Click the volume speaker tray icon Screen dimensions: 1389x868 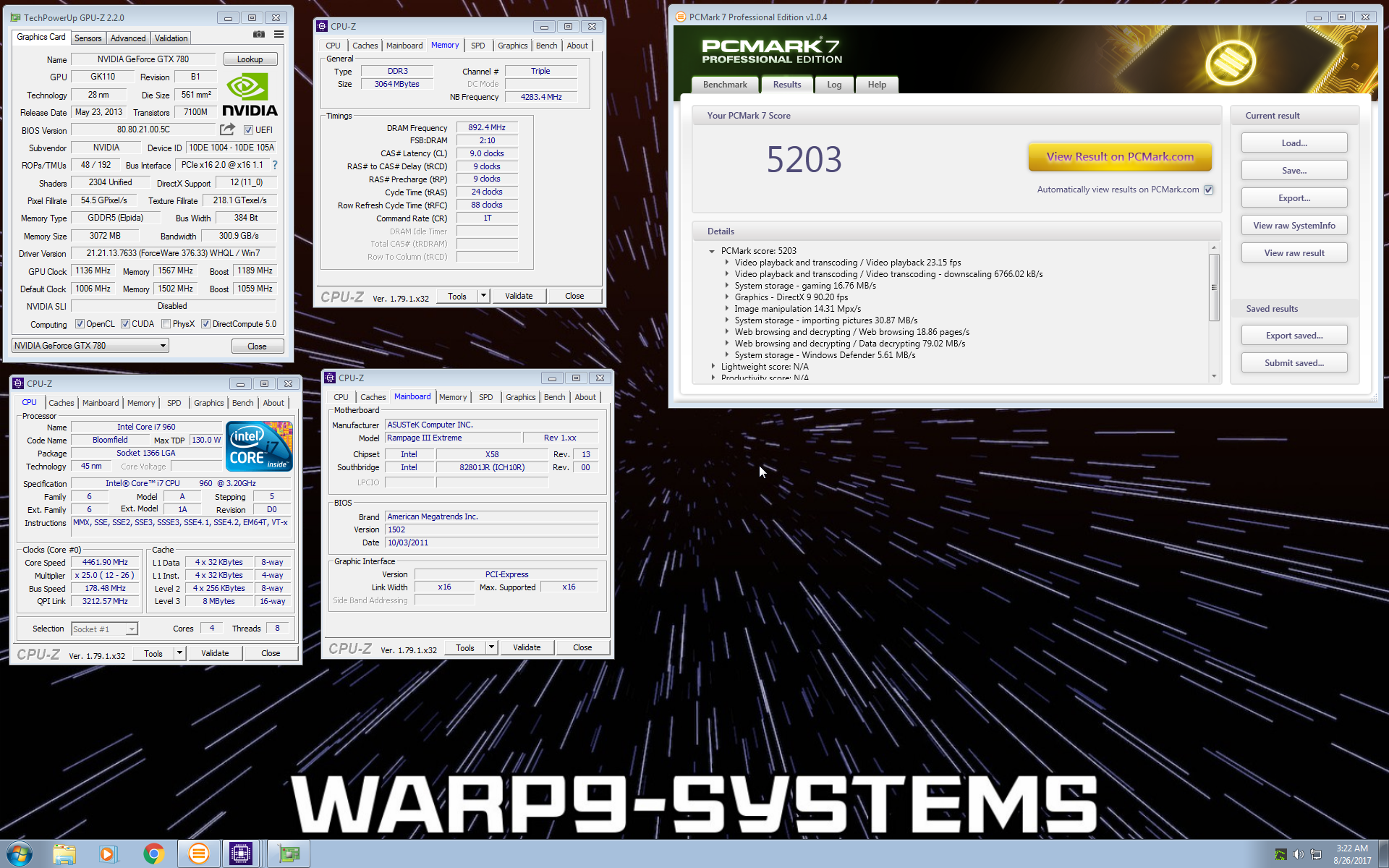tap(1298, 854)
